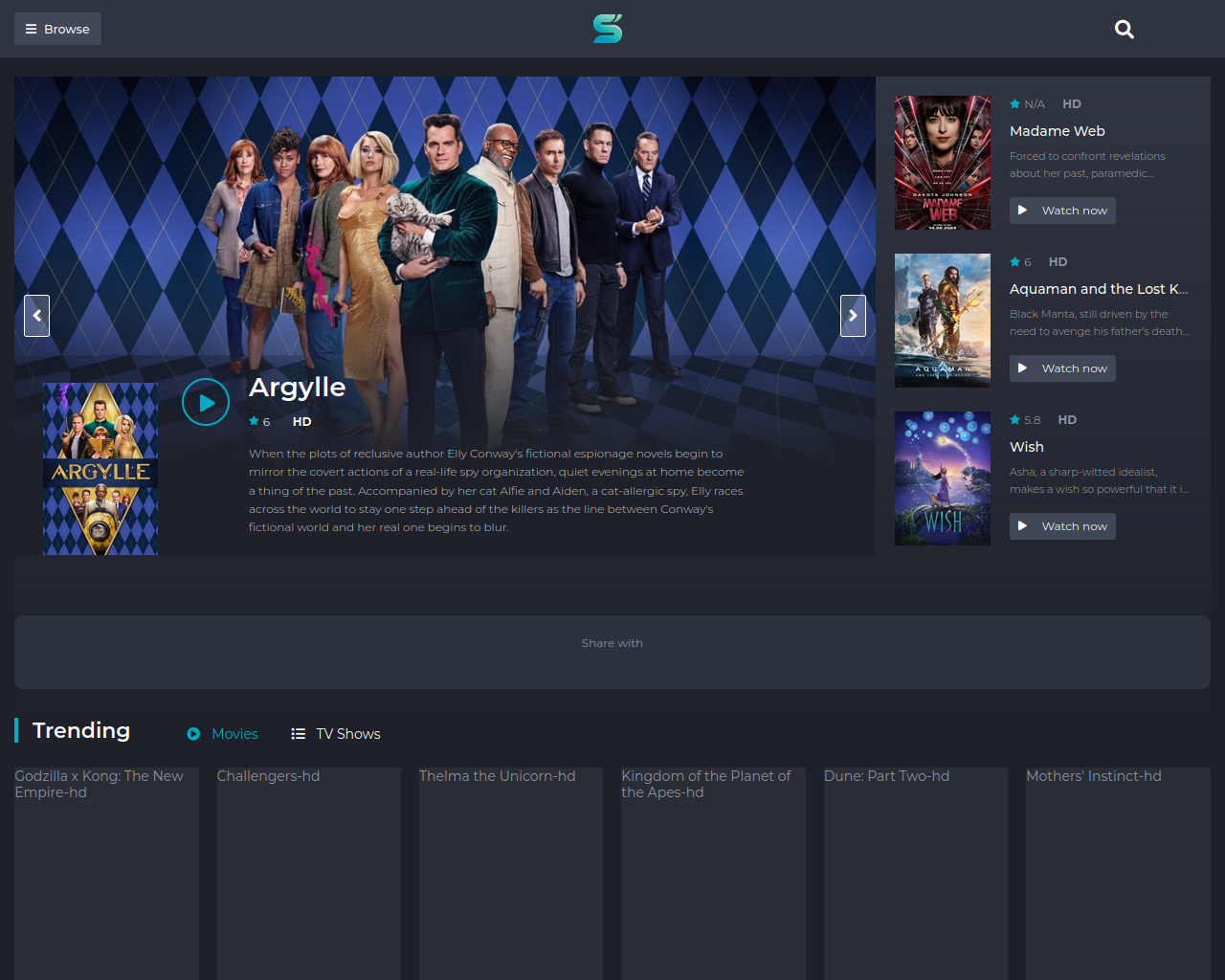Switch Trending to Movies tab
Screen dimensions: 1225x980
coord(222,734)
